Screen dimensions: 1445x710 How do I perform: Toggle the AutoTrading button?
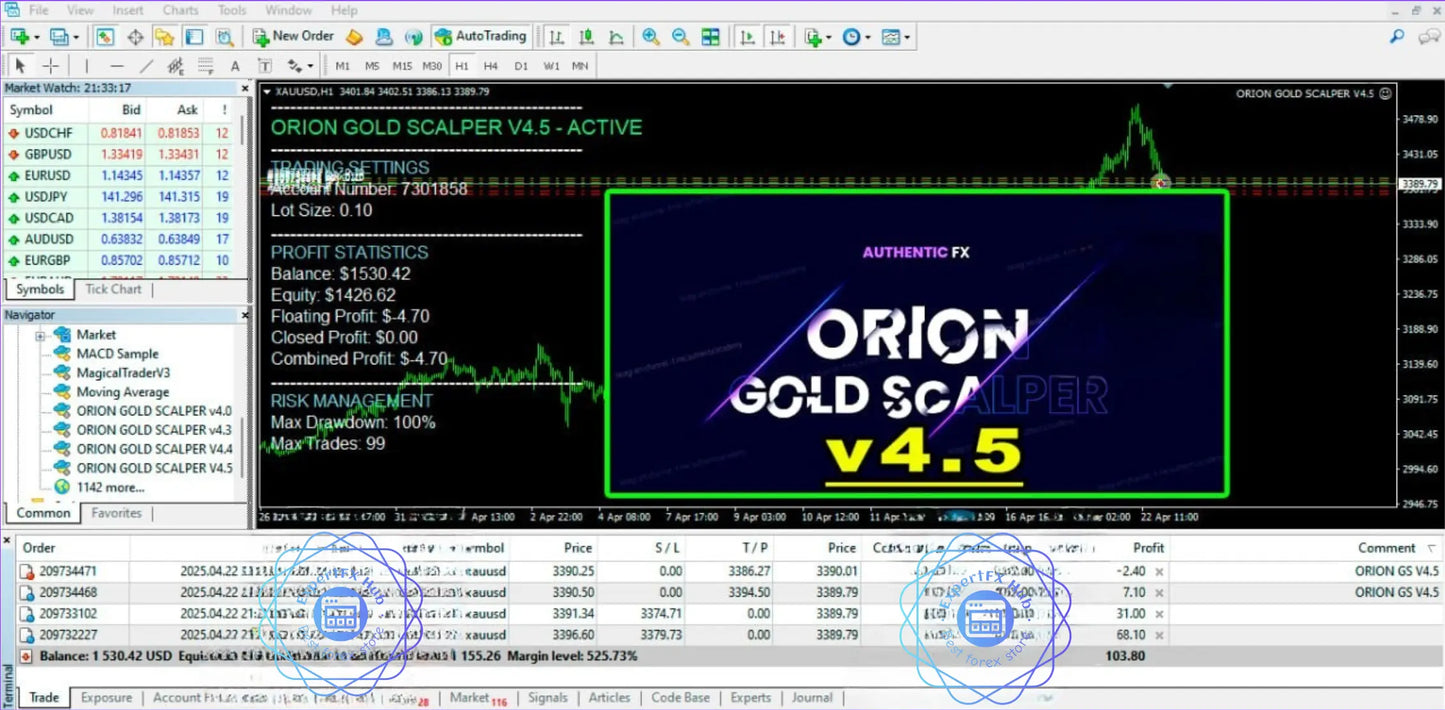[x=480, y=37]
